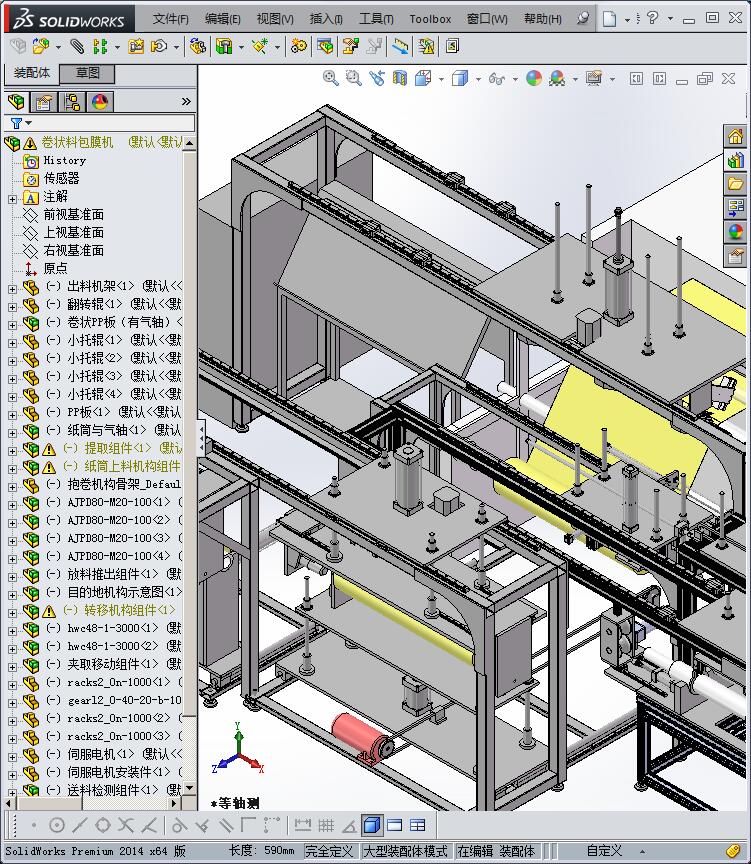Open the File Explorer task pane icon

pos(735,184)
